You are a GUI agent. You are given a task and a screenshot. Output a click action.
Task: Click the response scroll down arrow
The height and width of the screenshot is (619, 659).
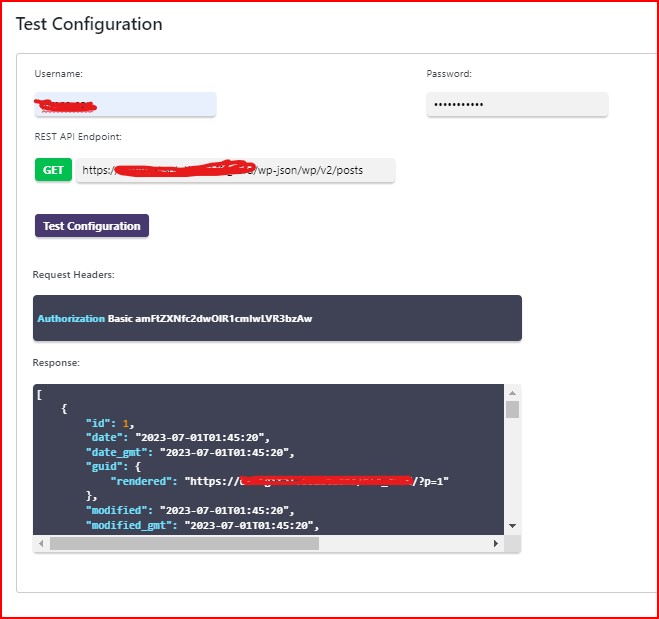coord(512,525)
